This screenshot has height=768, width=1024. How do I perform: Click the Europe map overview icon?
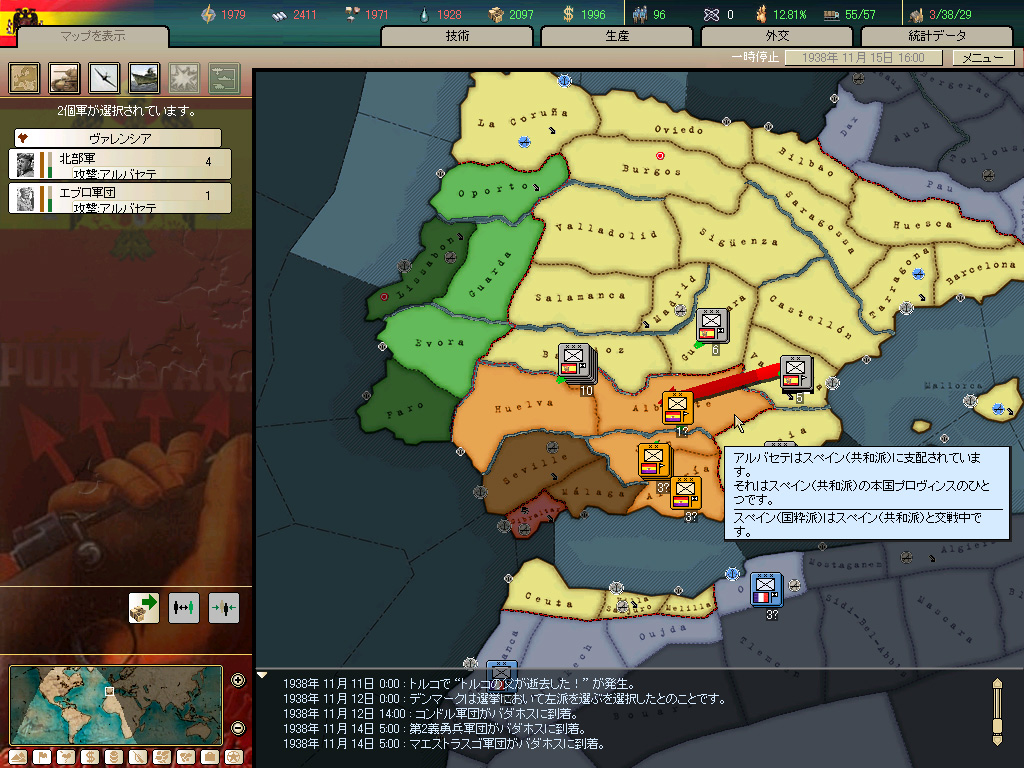(24, 78)
